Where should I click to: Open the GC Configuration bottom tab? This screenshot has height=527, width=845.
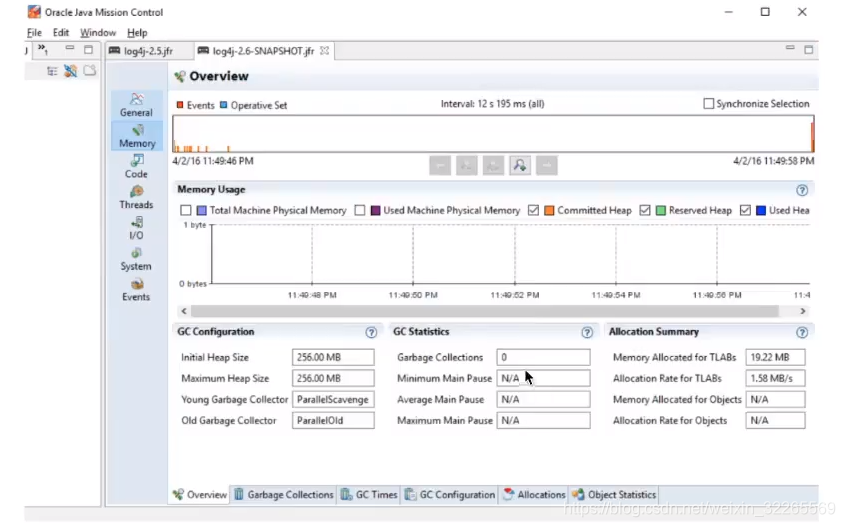[x=449, y=495]
